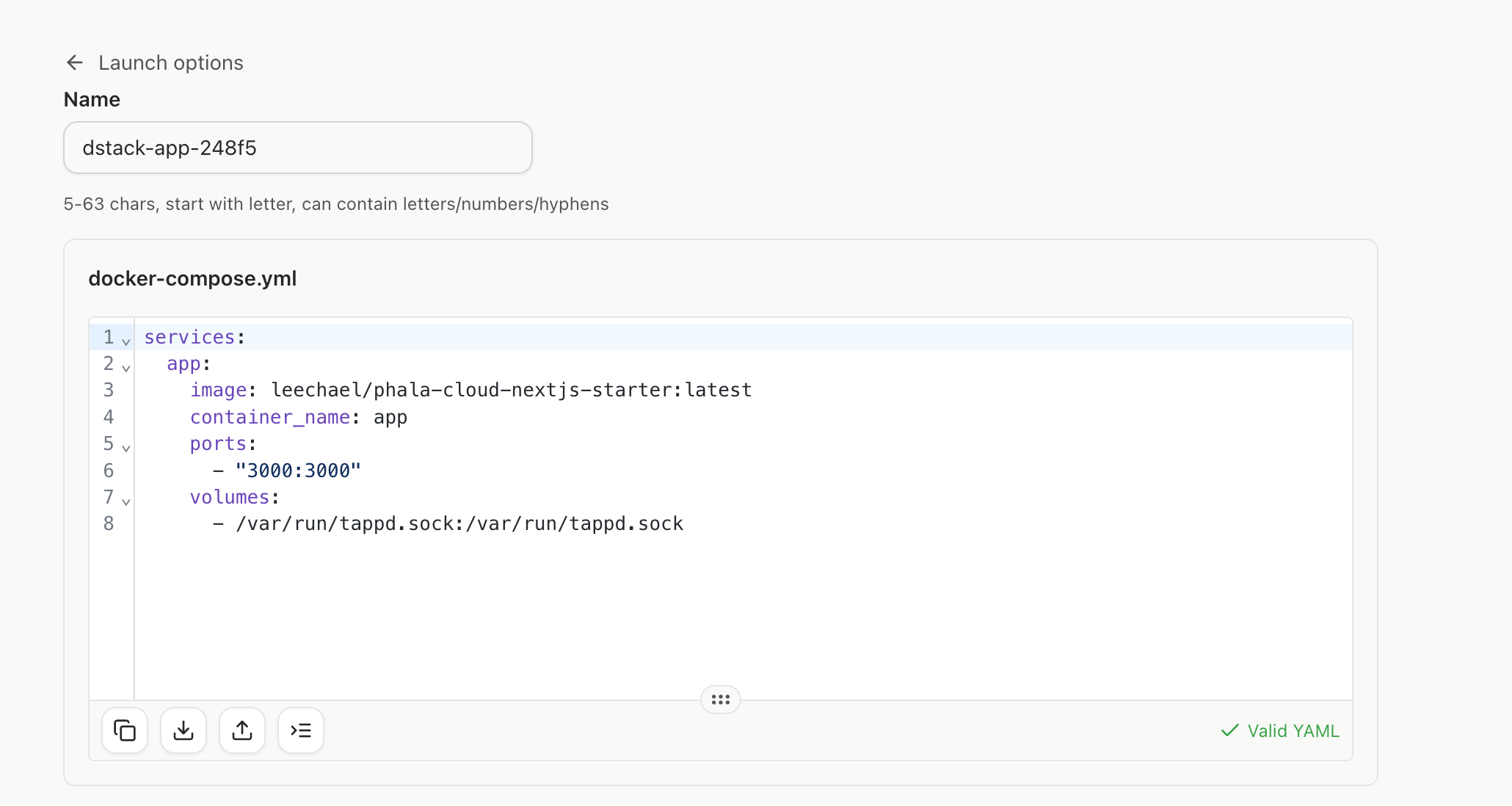This screenshot has height=806, width=1512.
Task: Collapse the volumes section on line 7
Action: pyautogui.click(x=126, y=501)
